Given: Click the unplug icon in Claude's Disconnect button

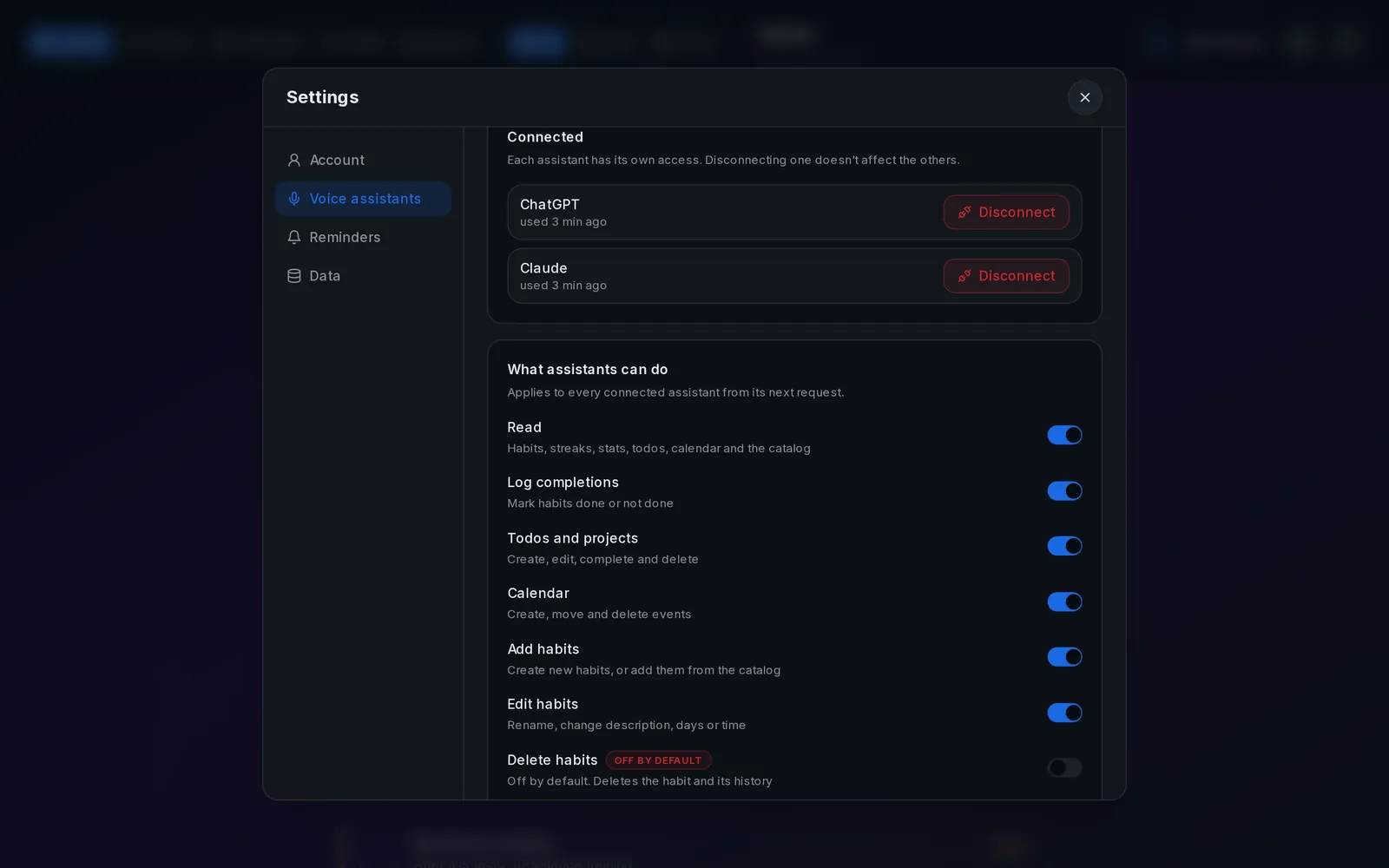Looking at the screenshot, I should coord(964,276).
